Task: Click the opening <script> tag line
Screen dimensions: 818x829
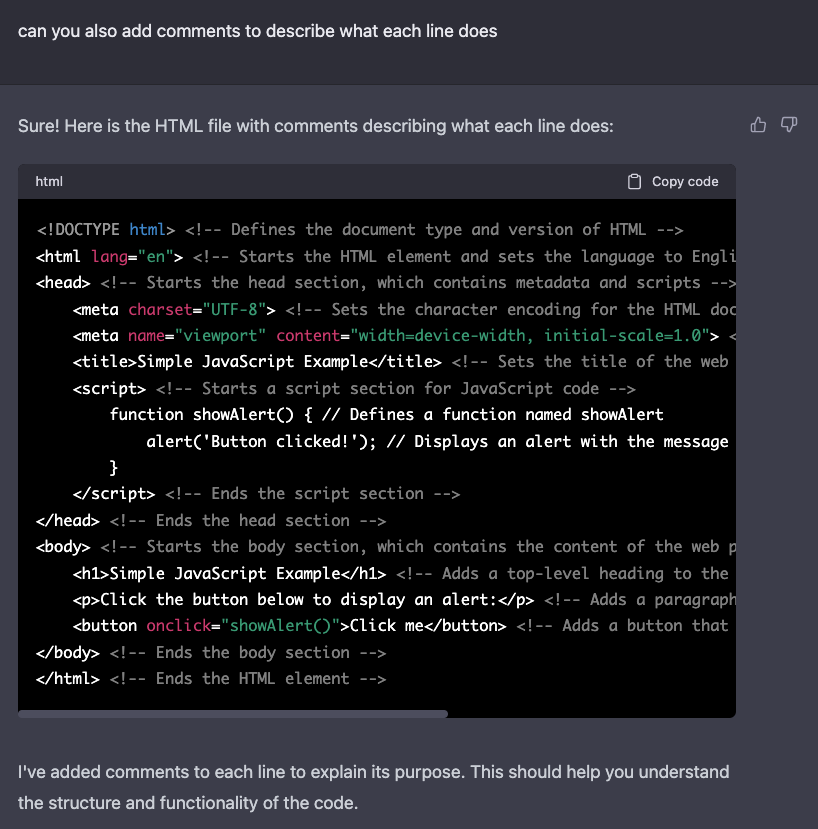Action: (354, 389)
